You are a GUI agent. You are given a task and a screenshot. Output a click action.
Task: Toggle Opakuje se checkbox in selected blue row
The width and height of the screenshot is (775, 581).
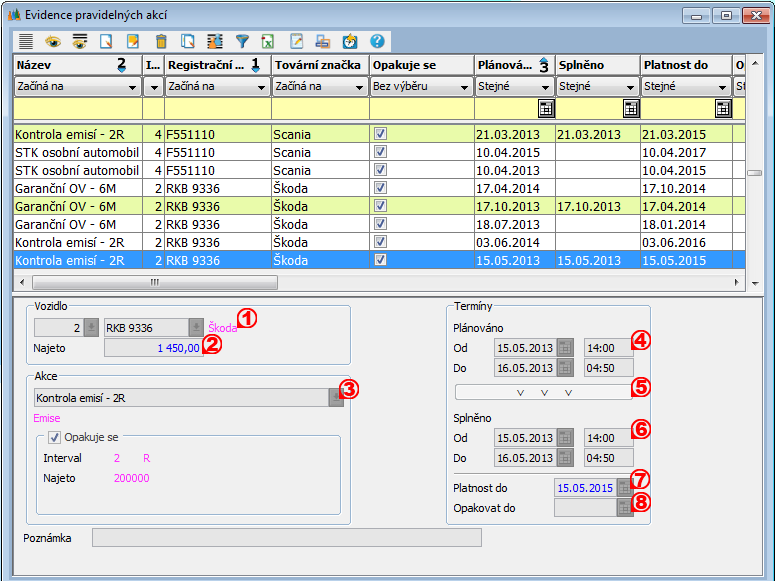click(x=380, y=260)
